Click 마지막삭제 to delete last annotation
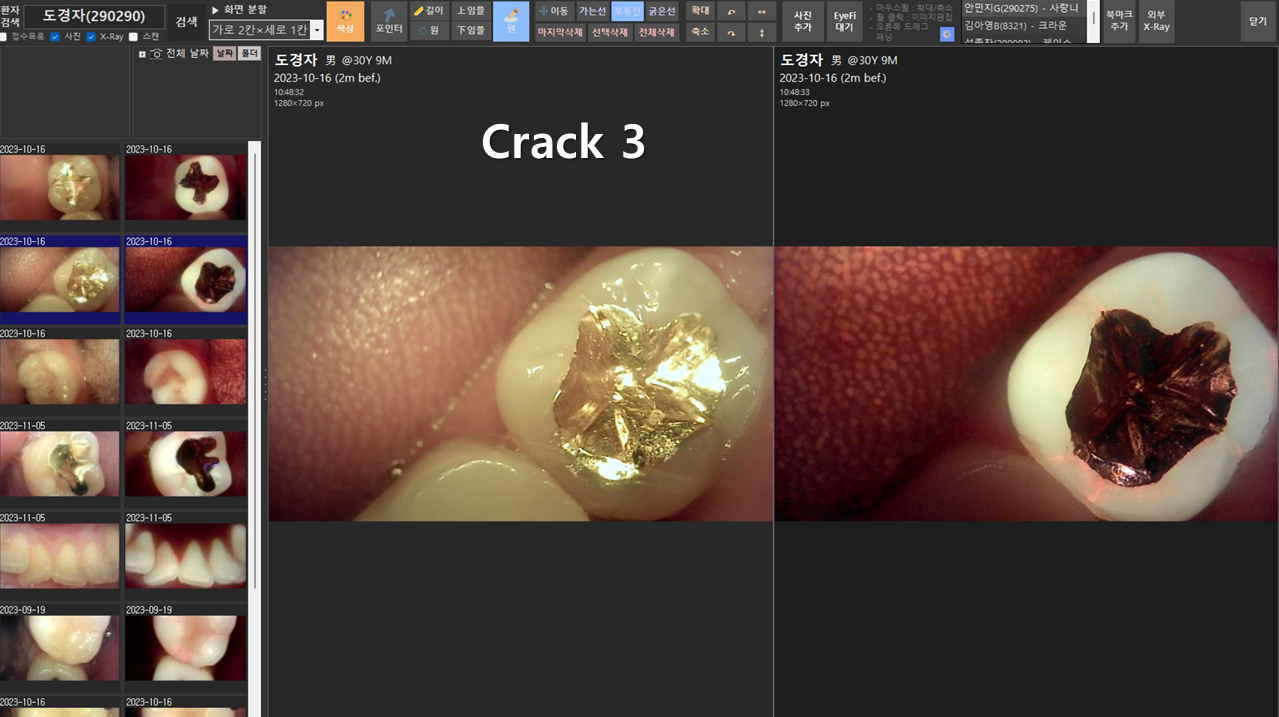 tap(560, 32)
